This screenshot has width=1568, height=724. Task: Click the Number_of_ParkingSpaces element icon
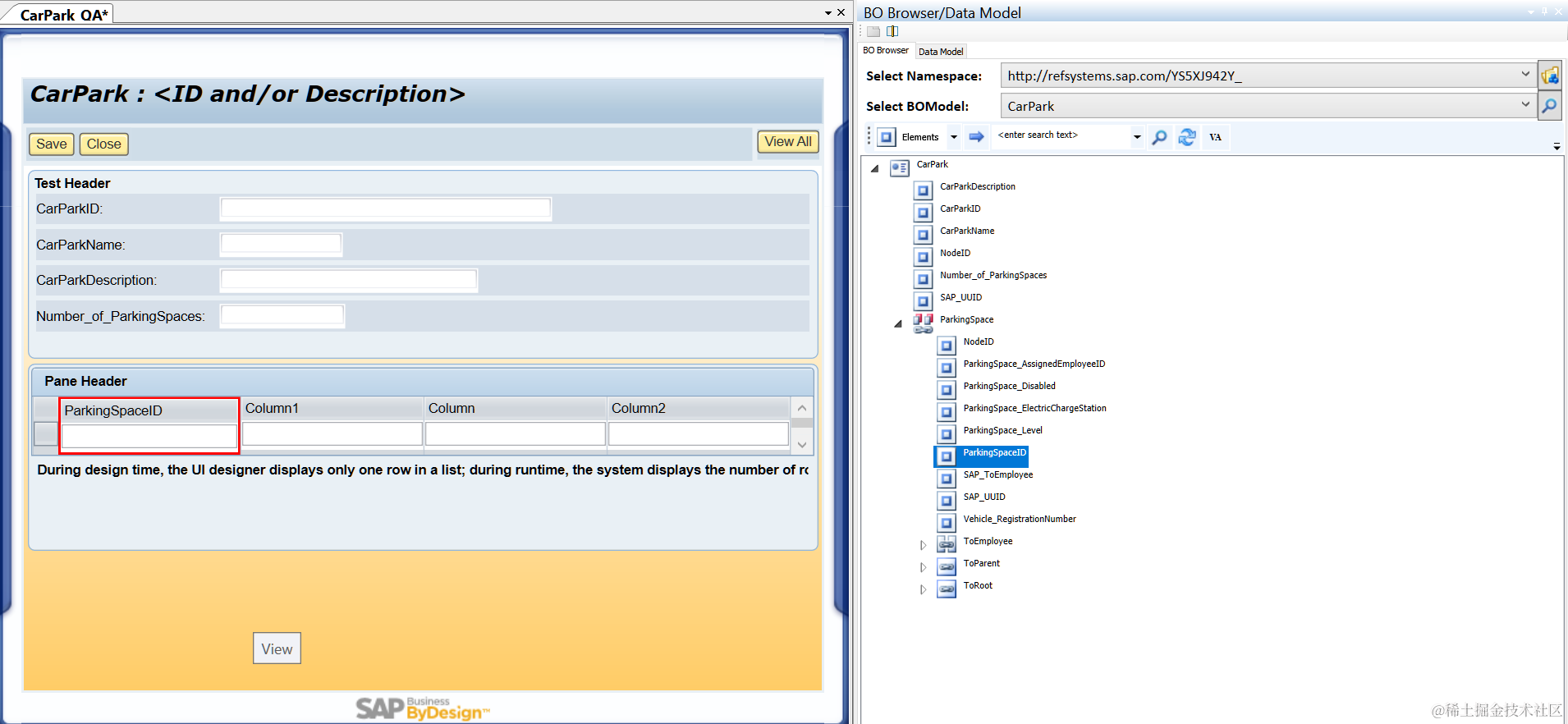924,279
